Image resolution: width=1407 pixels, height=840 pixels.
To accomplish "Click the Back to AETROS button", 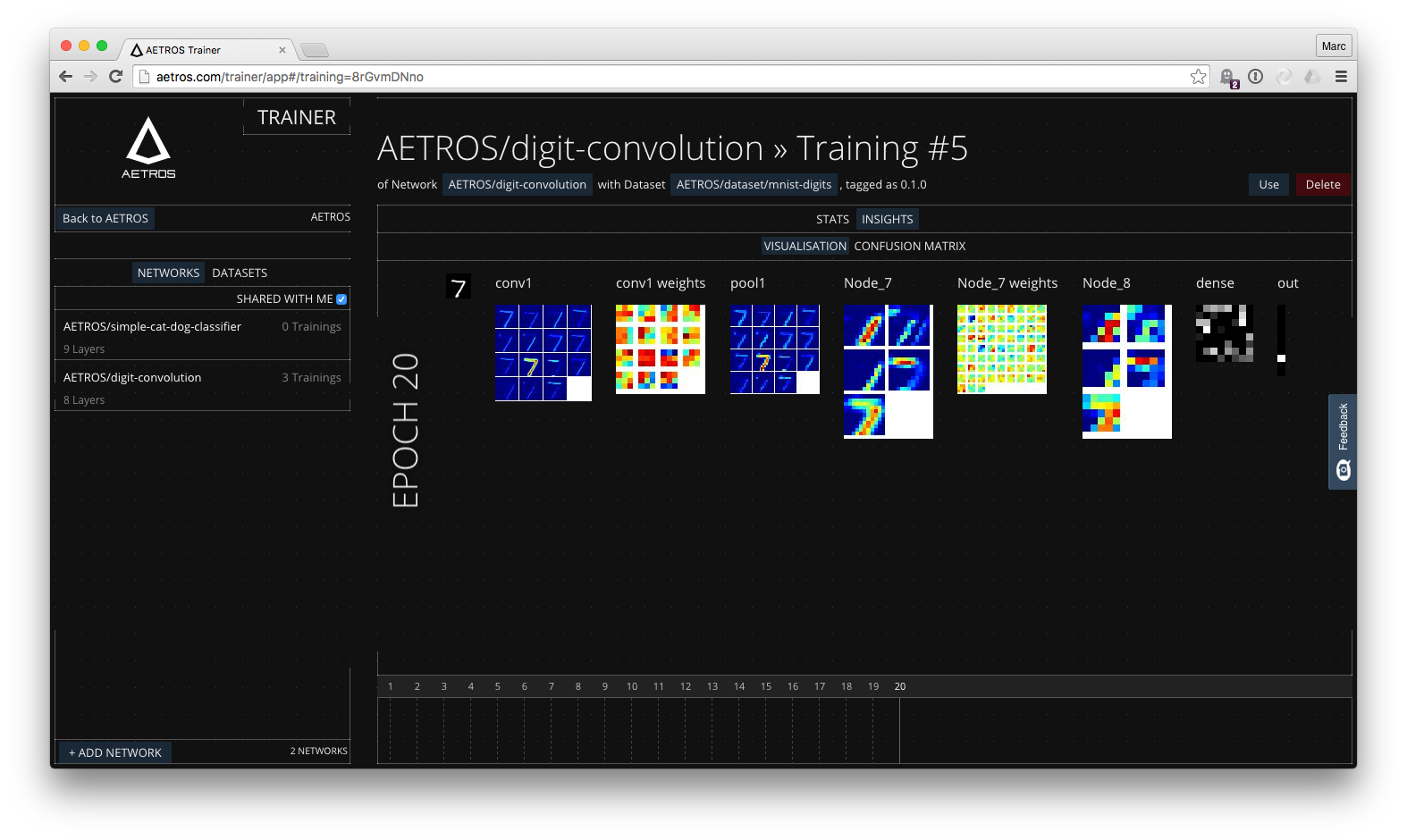I will [x=105, y=218].
